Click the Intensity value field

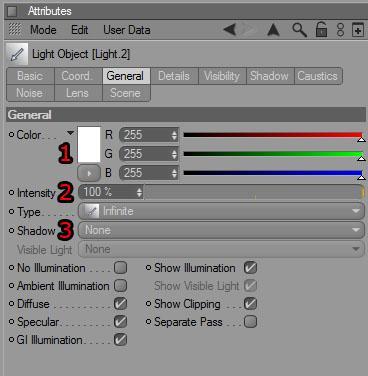[x=111, y=192]
